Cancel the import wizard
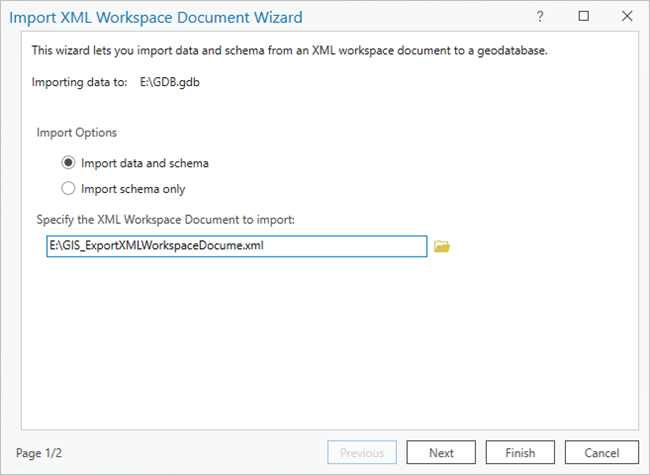This screenshot has height=475, width=650. [x=601, y=453]
